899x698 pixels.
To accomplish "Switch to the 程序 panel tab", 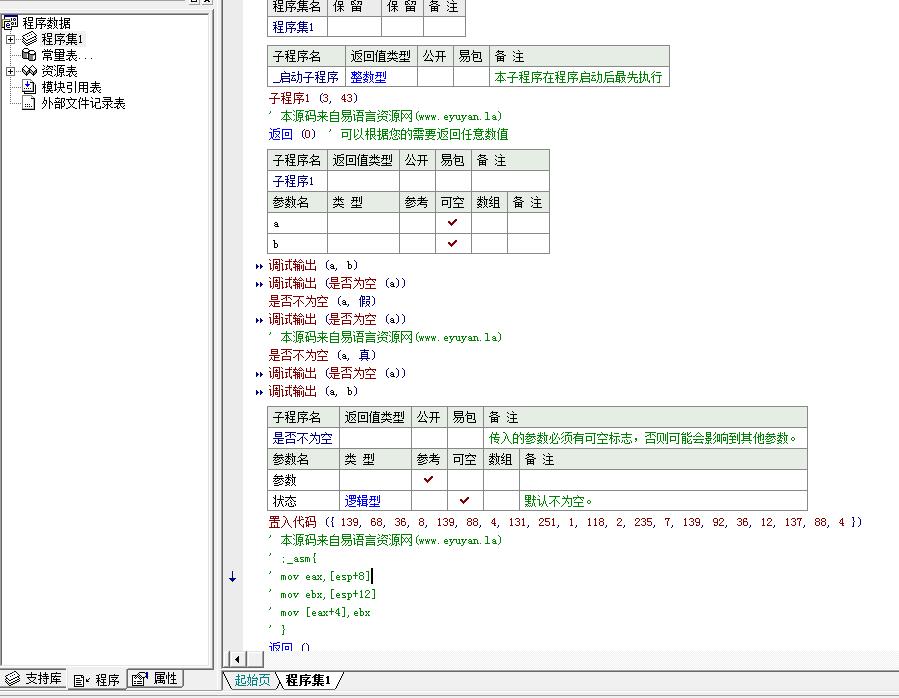I will pos(96,680).
